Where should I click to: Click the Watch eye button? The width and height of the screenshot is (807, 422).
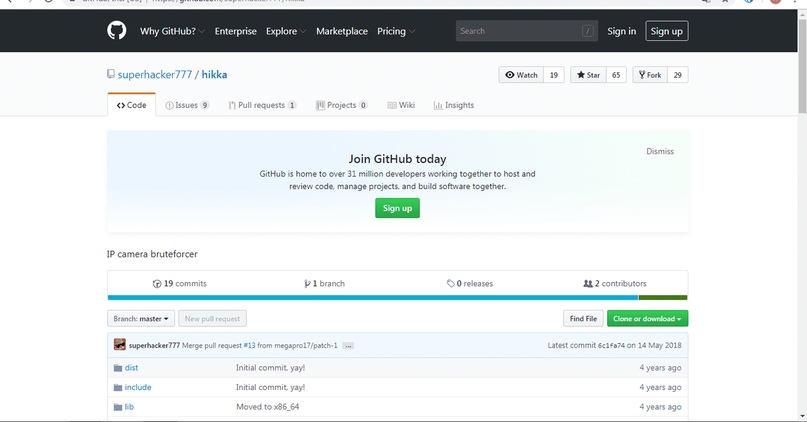pos(521,75)
